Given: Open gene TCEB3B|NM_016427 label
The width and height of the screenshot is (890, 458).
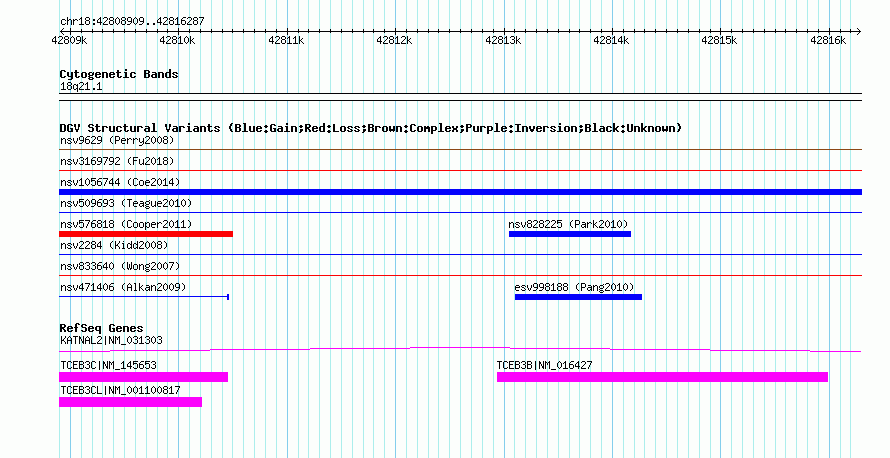Looking at the screenshot, I should 544,365.
